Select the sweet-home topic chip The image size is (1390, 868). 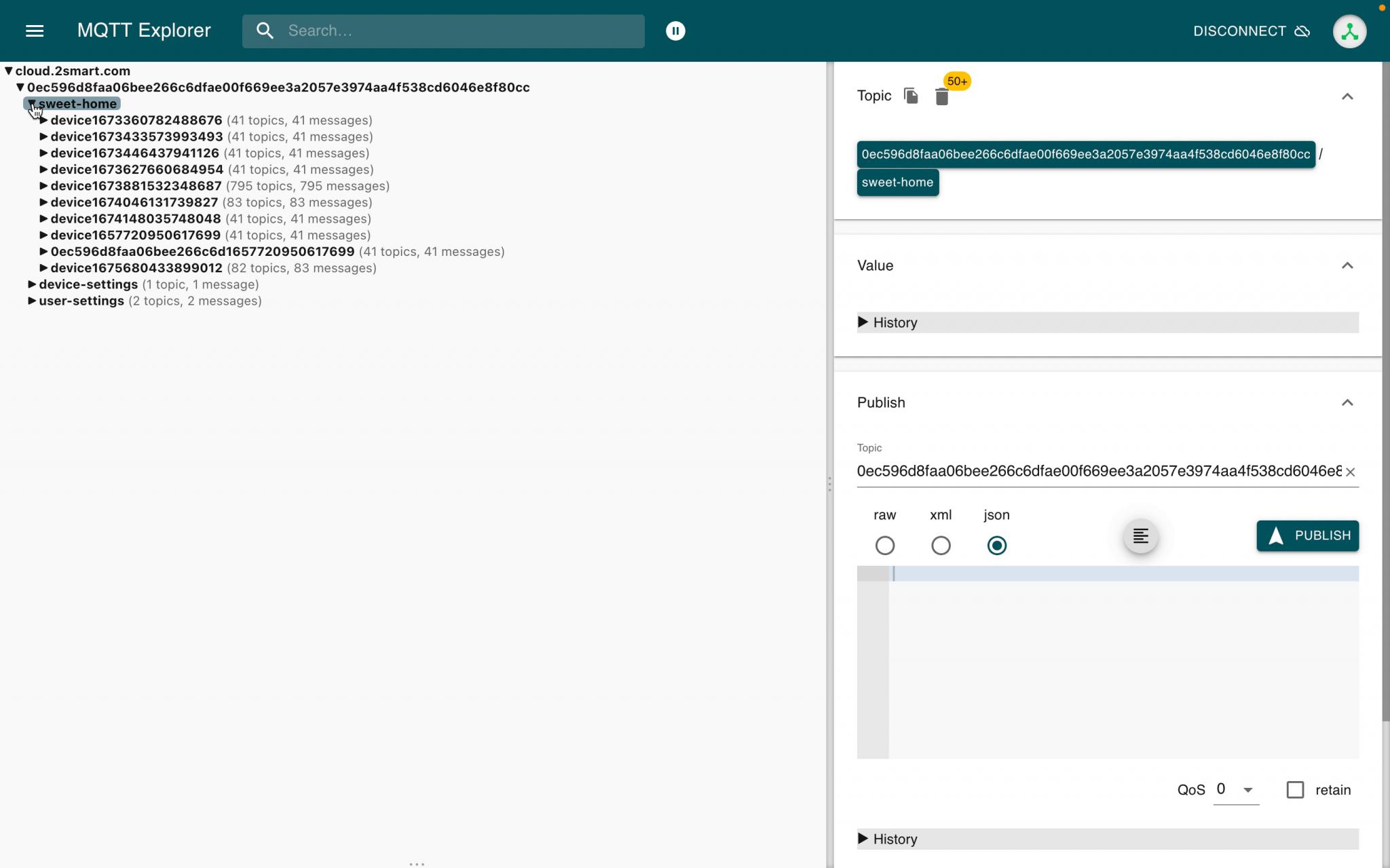tap(897, 182)
